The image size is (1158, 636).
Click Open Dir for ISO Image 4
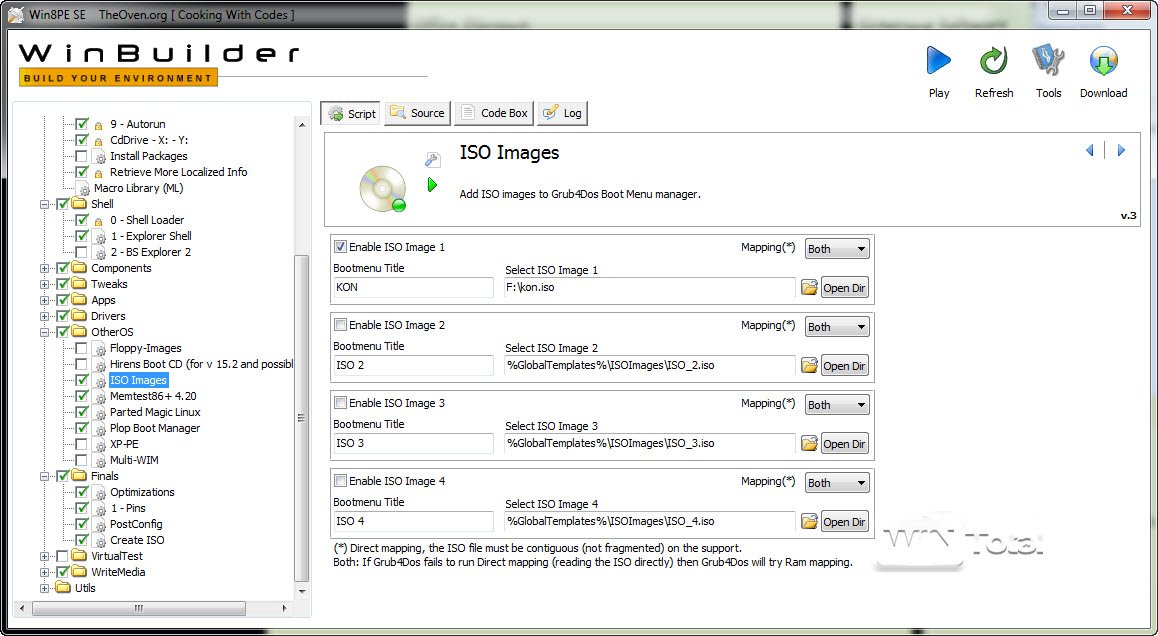point(844,522)
